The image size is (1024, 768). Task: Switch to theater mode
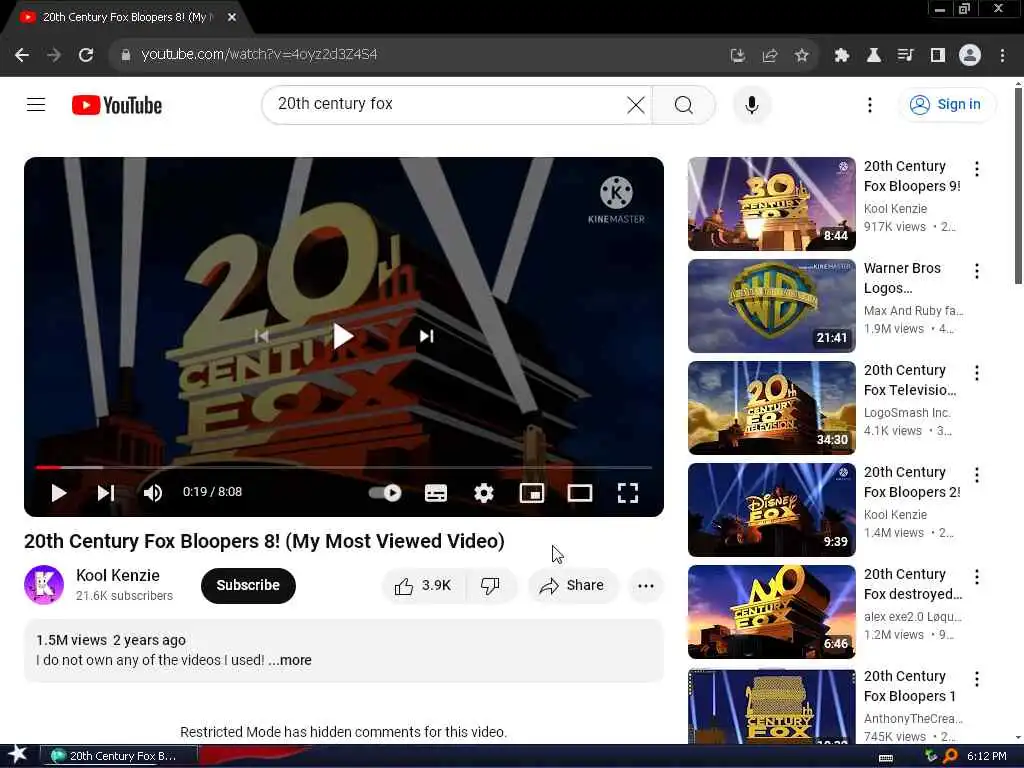point(580,493)
